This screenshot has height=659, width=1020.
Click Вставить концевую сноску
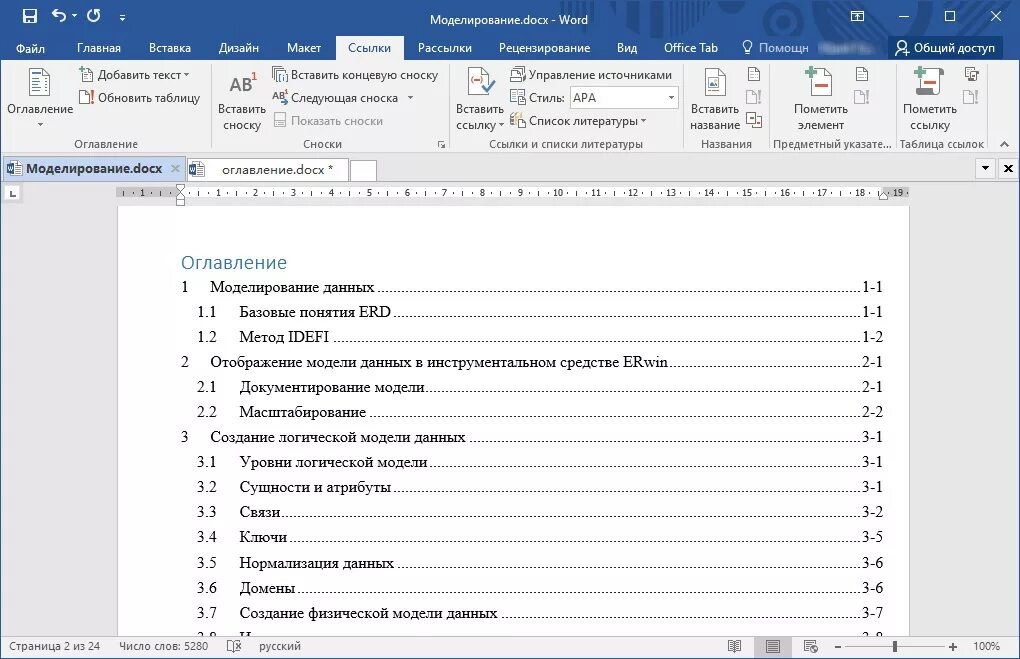tap(355, 75)
